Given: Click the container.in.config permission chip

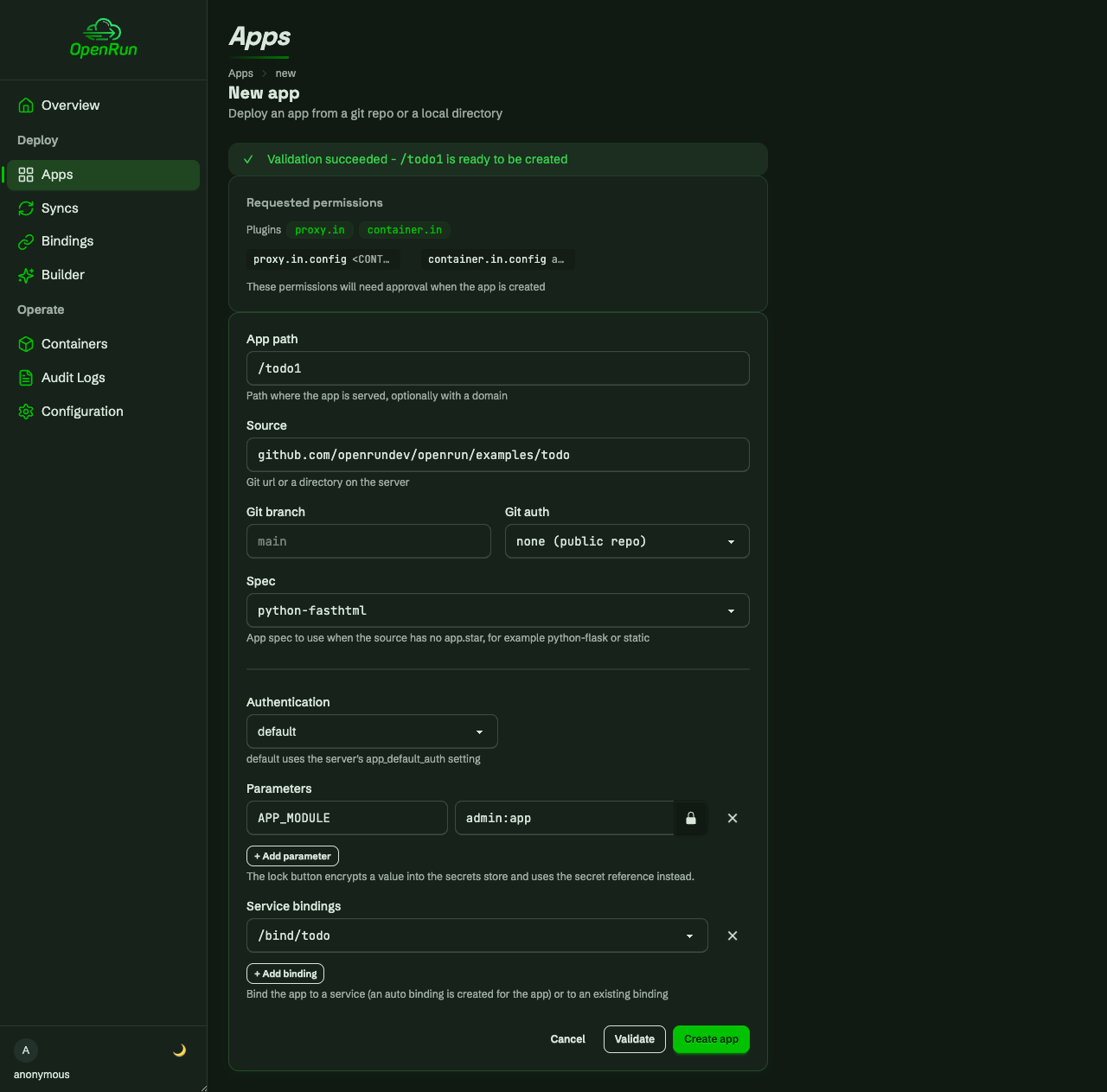Looking at the screenshot, I should click(x=496, y=259).
